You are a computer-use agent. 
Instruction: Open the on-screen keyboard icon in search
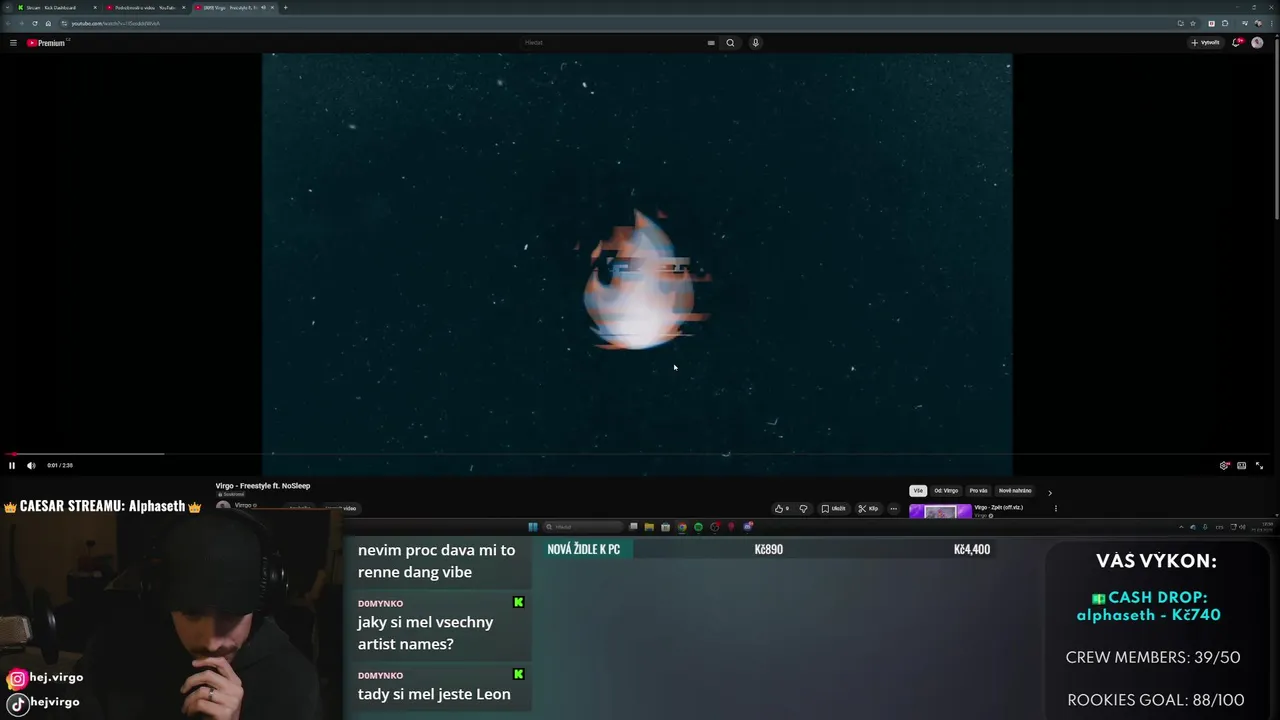[711, 43]
